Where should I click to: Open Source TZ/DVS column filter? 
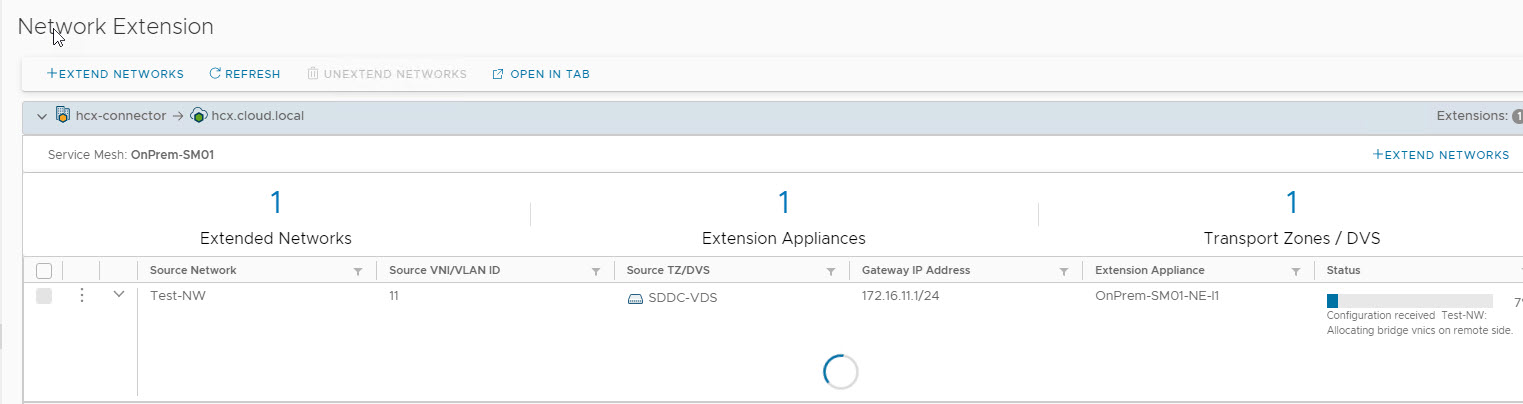[x=830, y=271]
